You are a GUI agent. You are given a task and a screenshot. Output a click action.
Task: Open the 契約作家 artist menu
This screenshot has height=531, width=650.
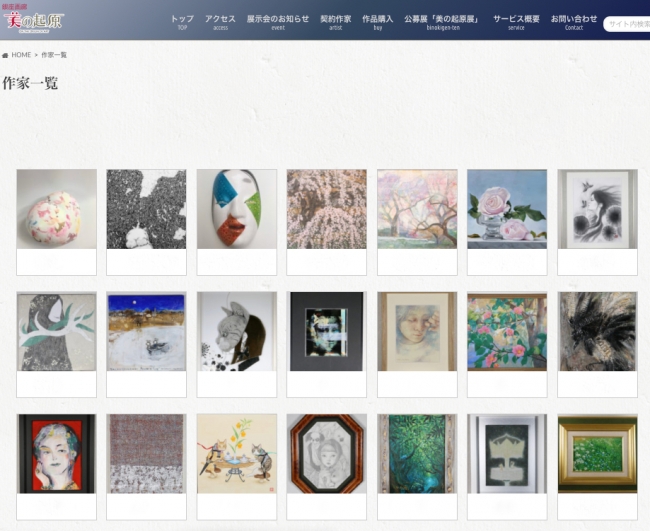(335, 22)
